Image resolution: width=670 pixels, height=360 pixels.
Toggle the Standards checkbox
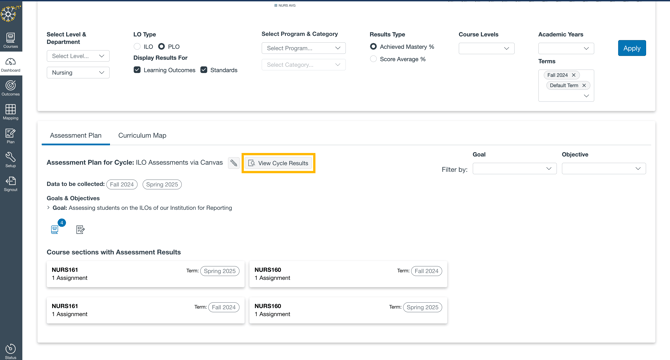pyautogui.click(x=204, y=70)
